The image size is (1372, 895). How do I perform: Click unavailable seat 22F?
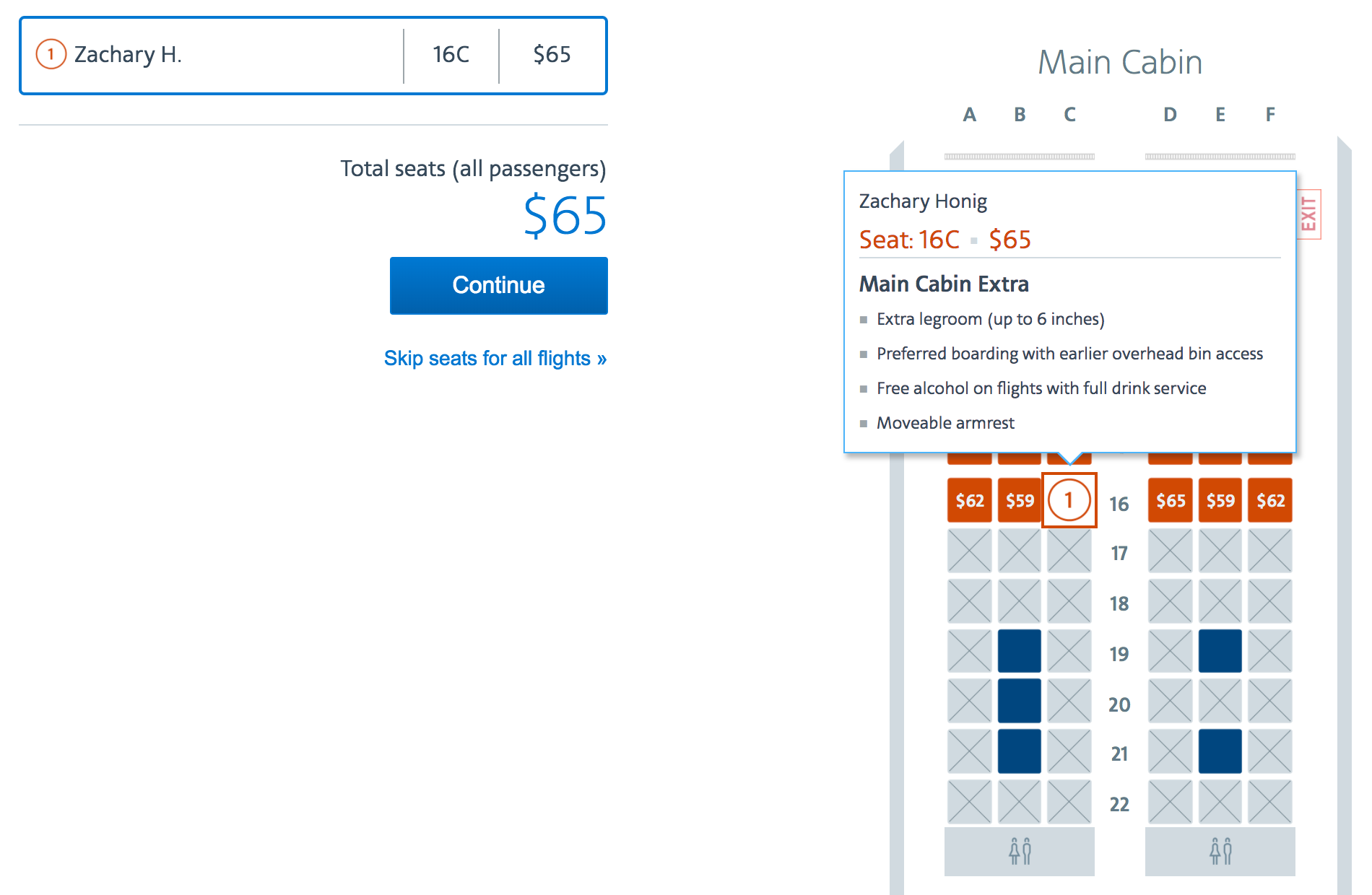[x=1270, y=802]
